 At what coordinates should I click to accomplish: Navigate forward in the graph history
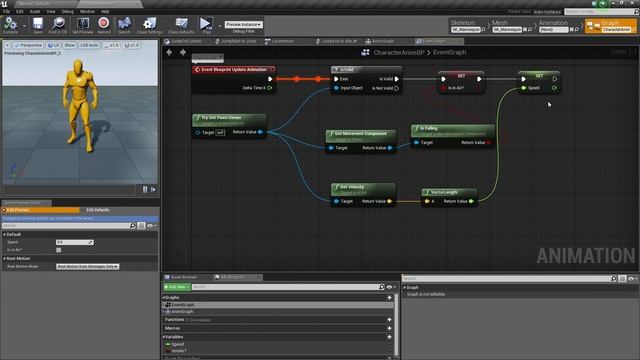coord(183,52)
